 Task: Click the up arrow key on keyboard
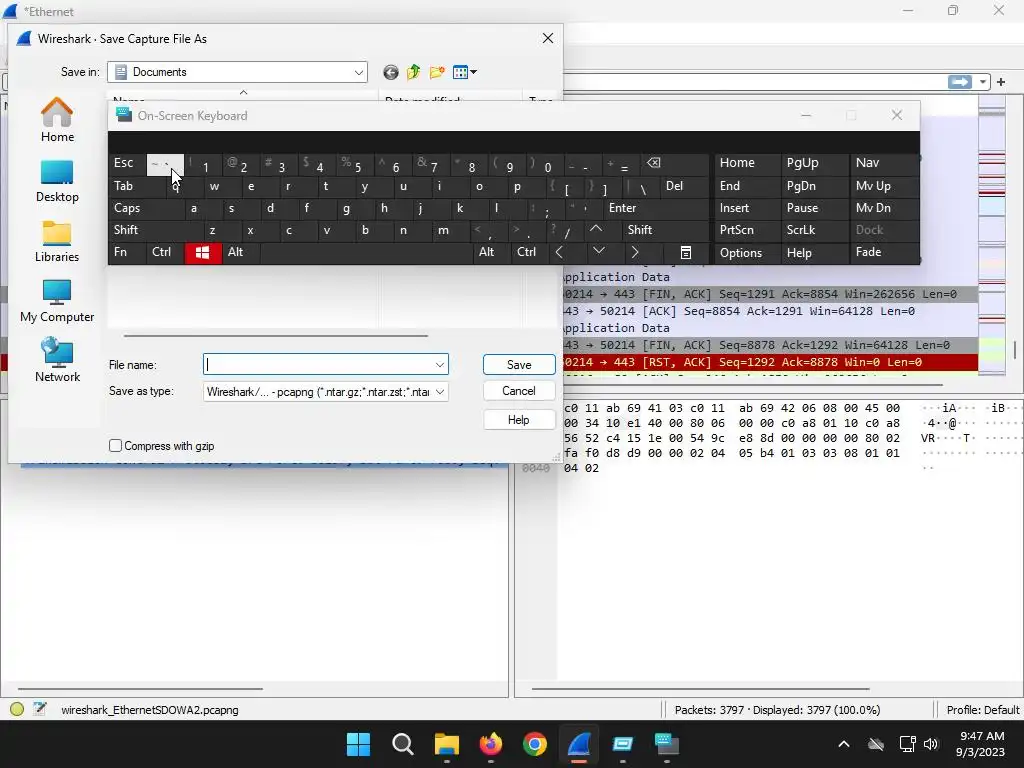596,229
